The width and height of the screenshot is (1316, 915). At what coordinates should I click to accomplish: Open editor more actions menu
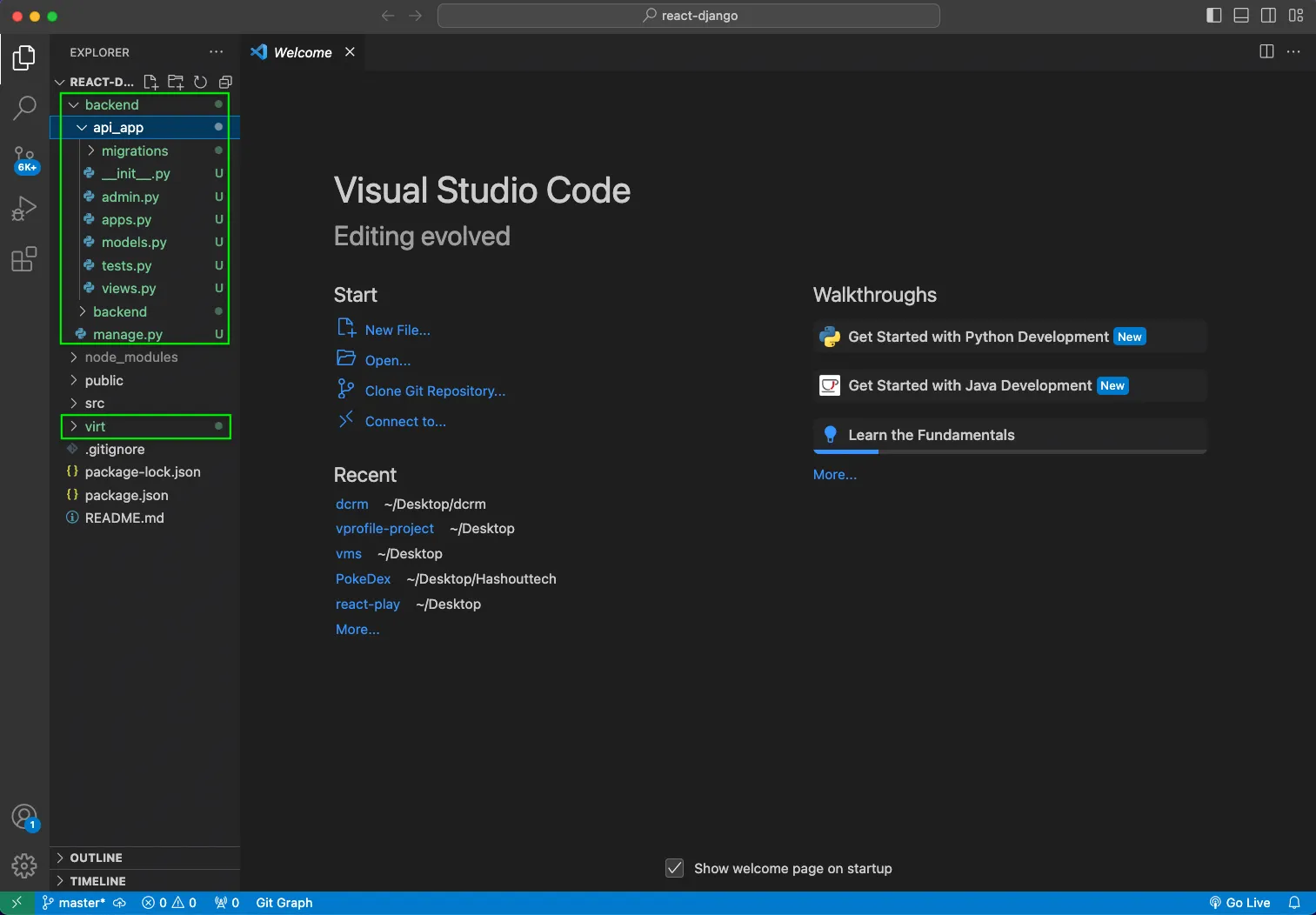click(x=1293, y=52)
